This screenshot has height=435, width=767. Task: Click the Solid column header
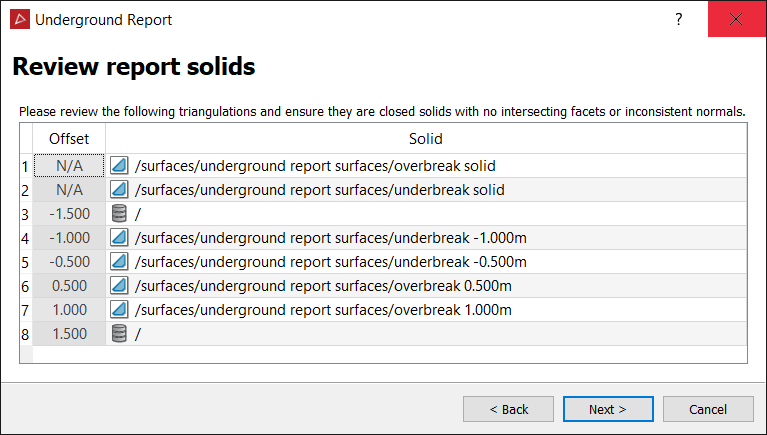tap(426, 138)
